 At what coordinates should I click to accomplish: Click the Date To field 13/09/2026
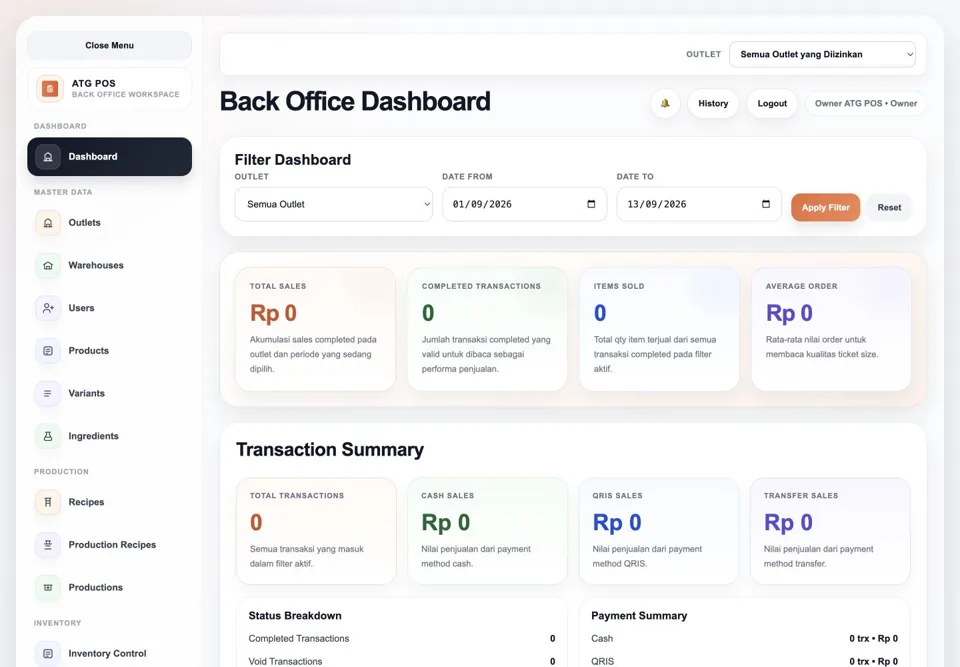click(699, 204)
